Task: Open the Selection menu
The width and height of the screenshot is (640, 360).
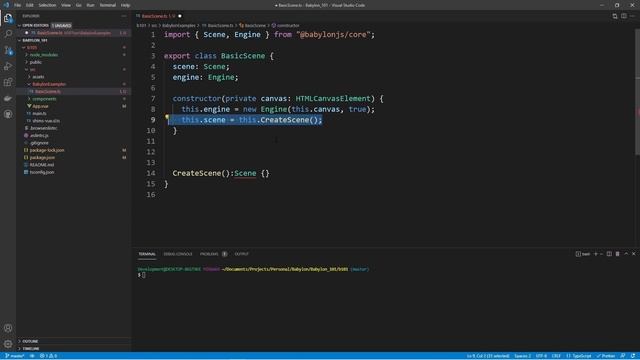Action: [x=47, y=5]
